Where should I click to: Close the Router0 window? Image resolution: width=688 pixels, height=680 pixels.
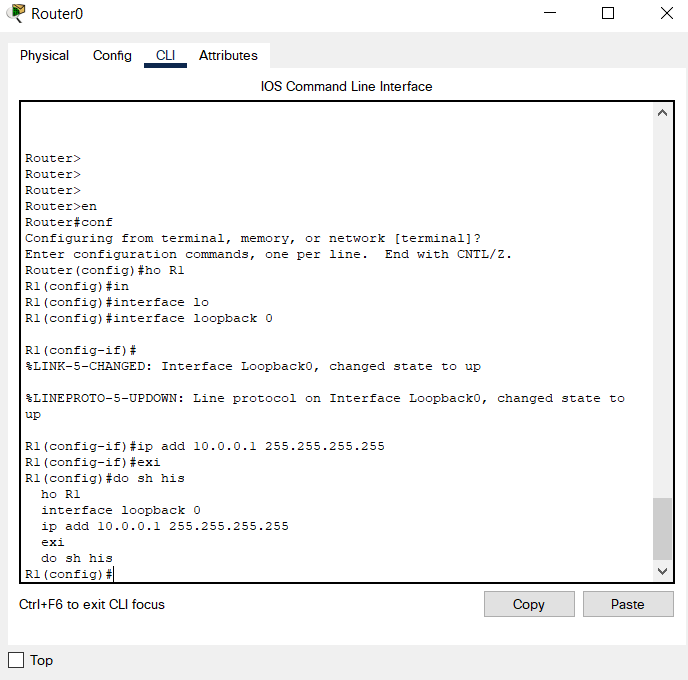point(666,13)
